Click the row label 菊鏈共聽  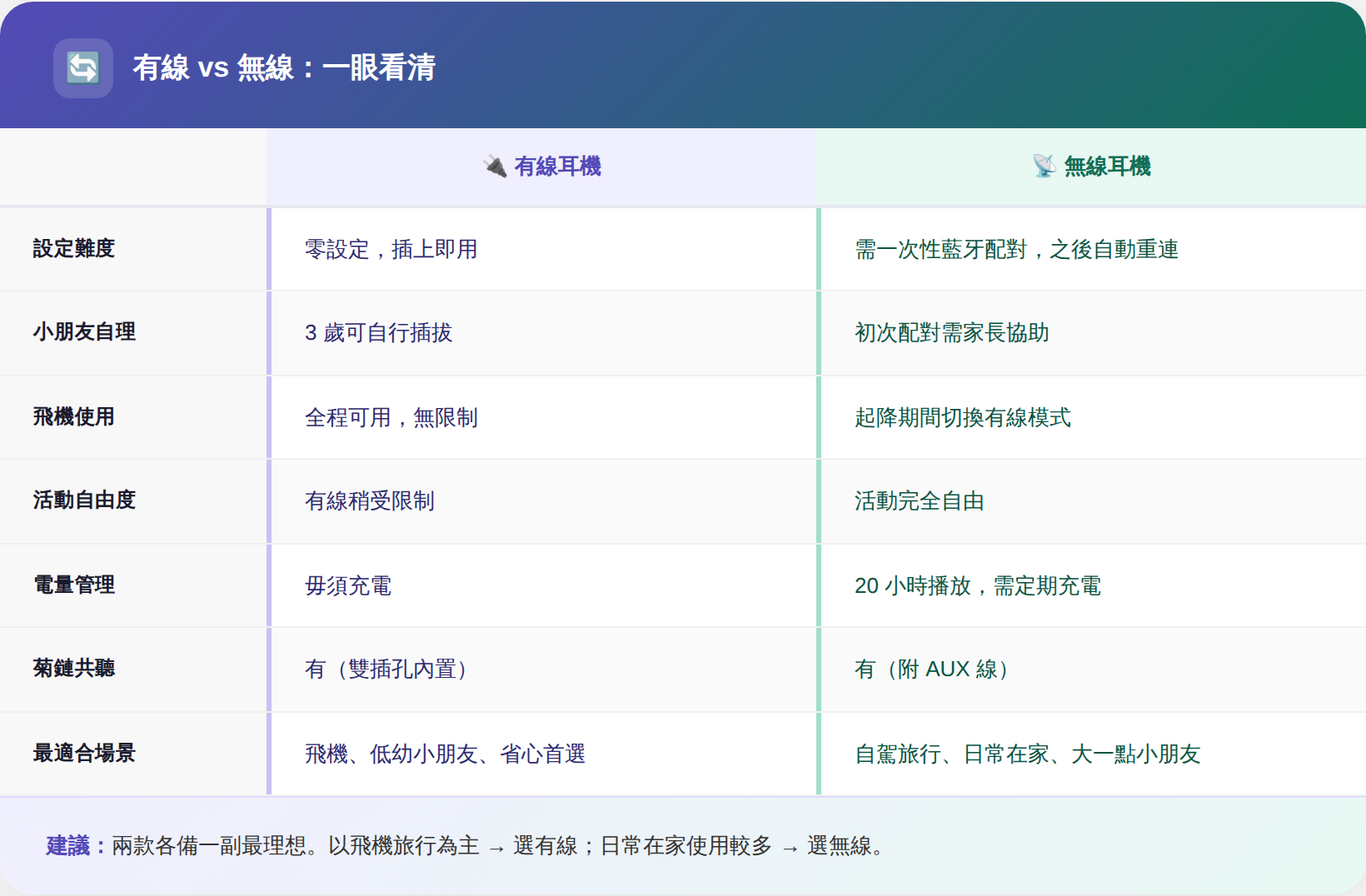click(x=74, y=668)
